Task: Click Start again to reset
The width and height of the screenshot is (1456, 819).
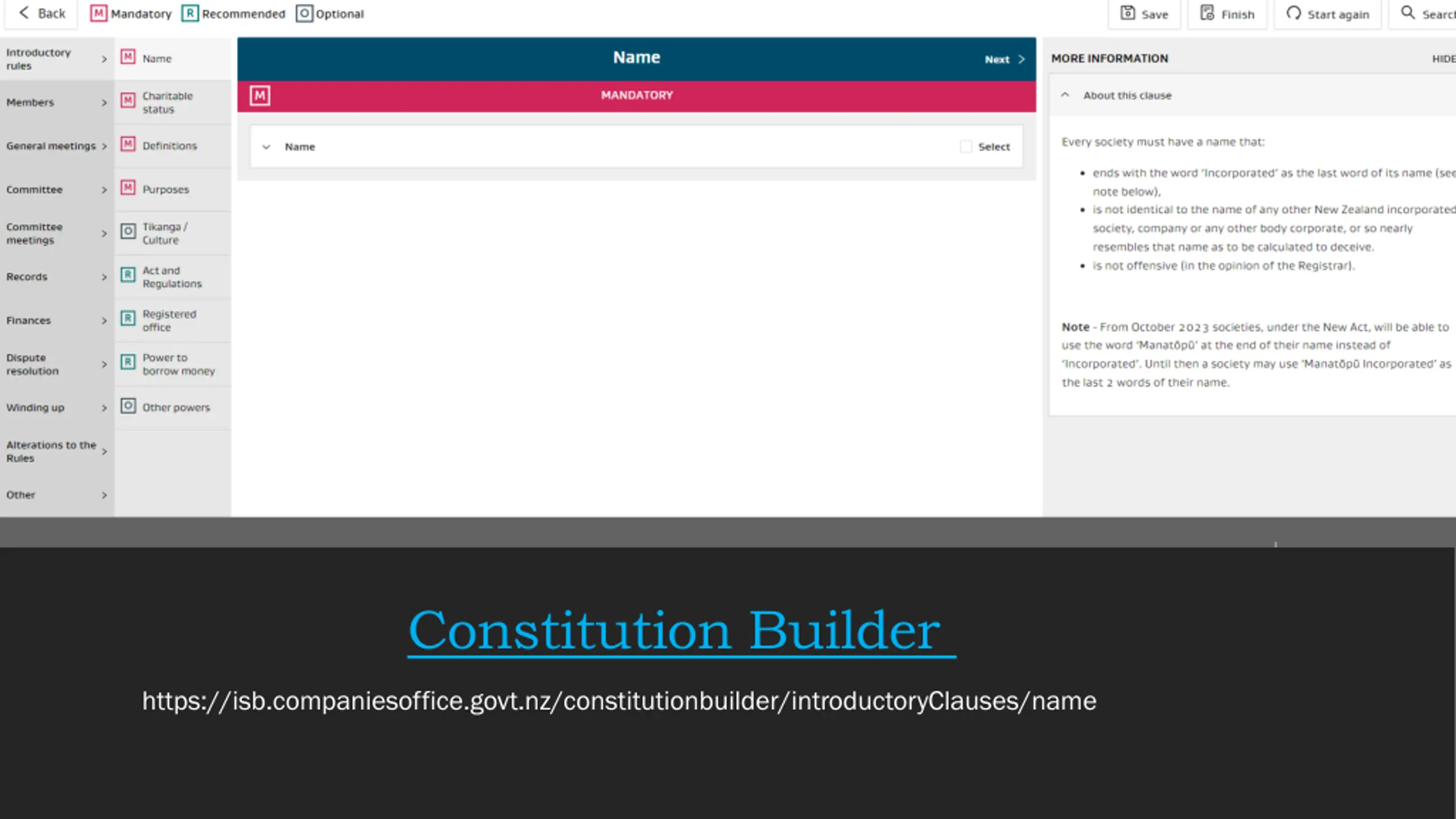Action: (1327, 14)
